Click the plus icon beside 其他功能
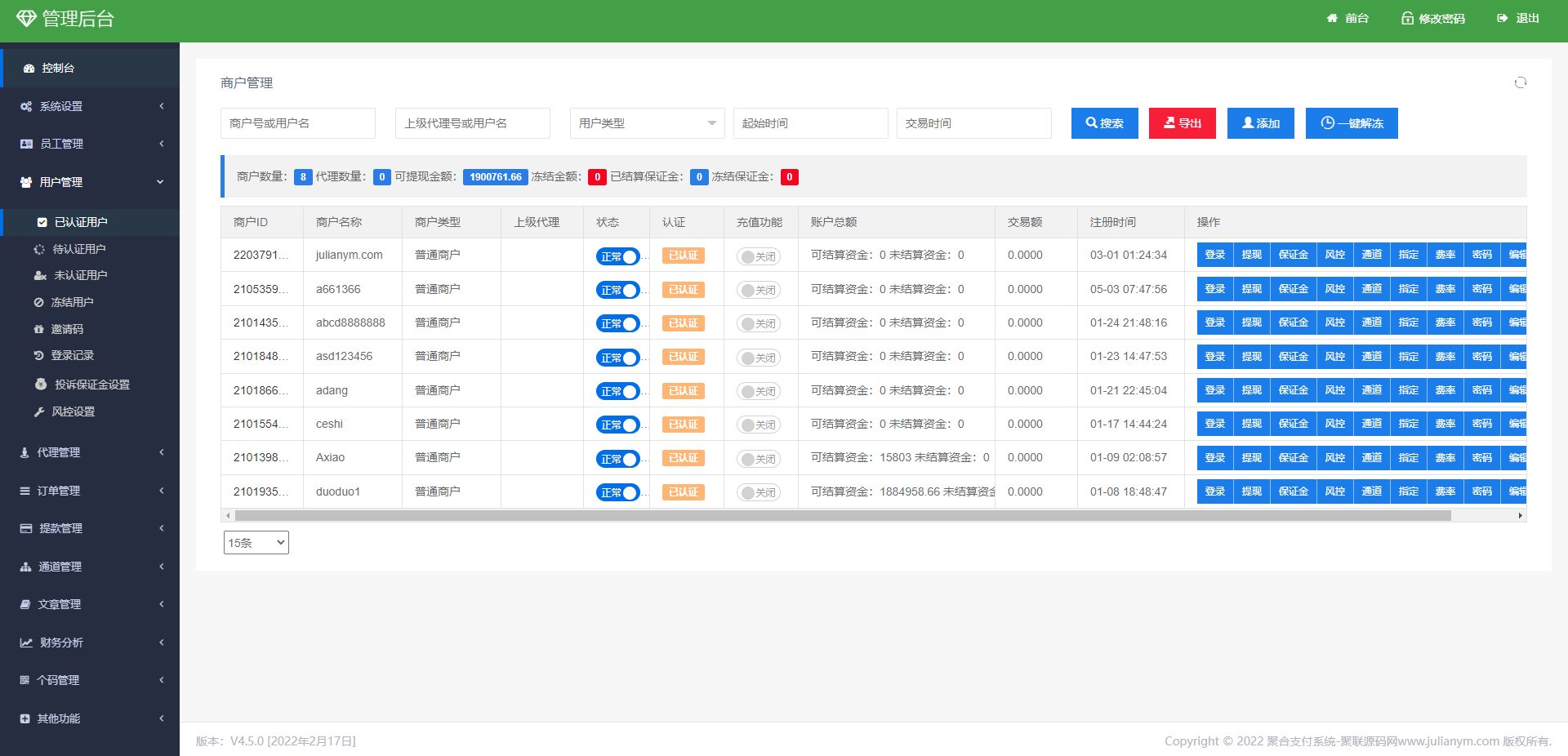Image resolution: width=1568 pixels, height=756 pixels. [x=24, y=718]
